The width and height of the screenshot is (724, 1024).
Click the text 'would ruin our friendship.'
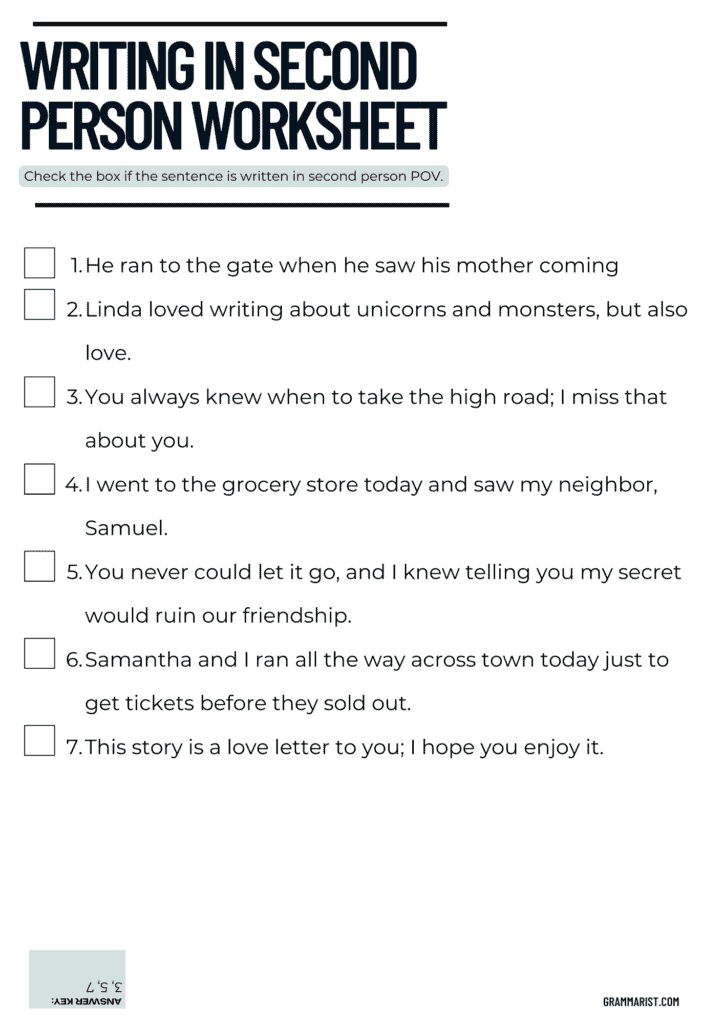click(x=218, y=616)
